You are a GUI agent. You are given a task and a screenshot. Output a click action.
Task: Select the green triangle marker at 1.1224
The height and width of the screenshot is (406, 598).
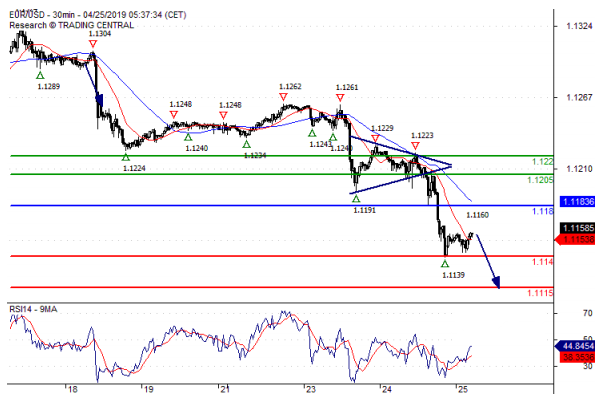coord(125,157)
